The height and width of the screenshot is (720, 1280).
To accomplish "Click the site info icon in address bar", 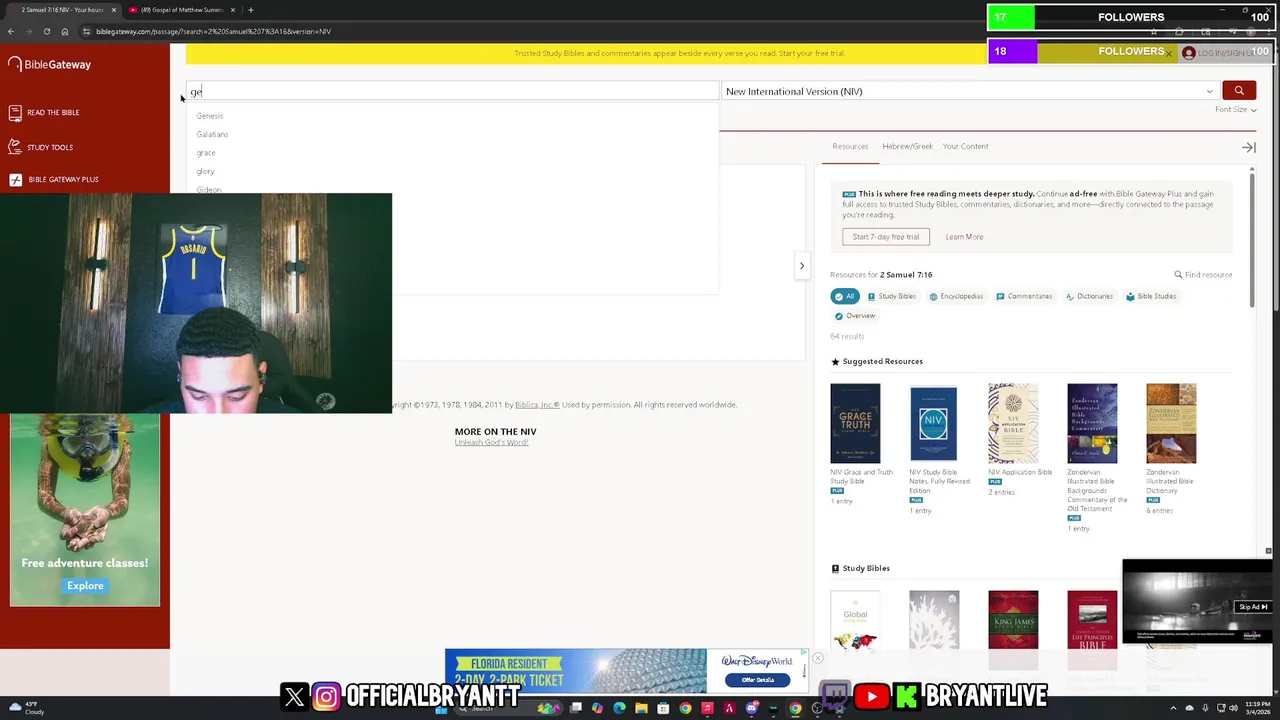I will [x=86, y=31].
